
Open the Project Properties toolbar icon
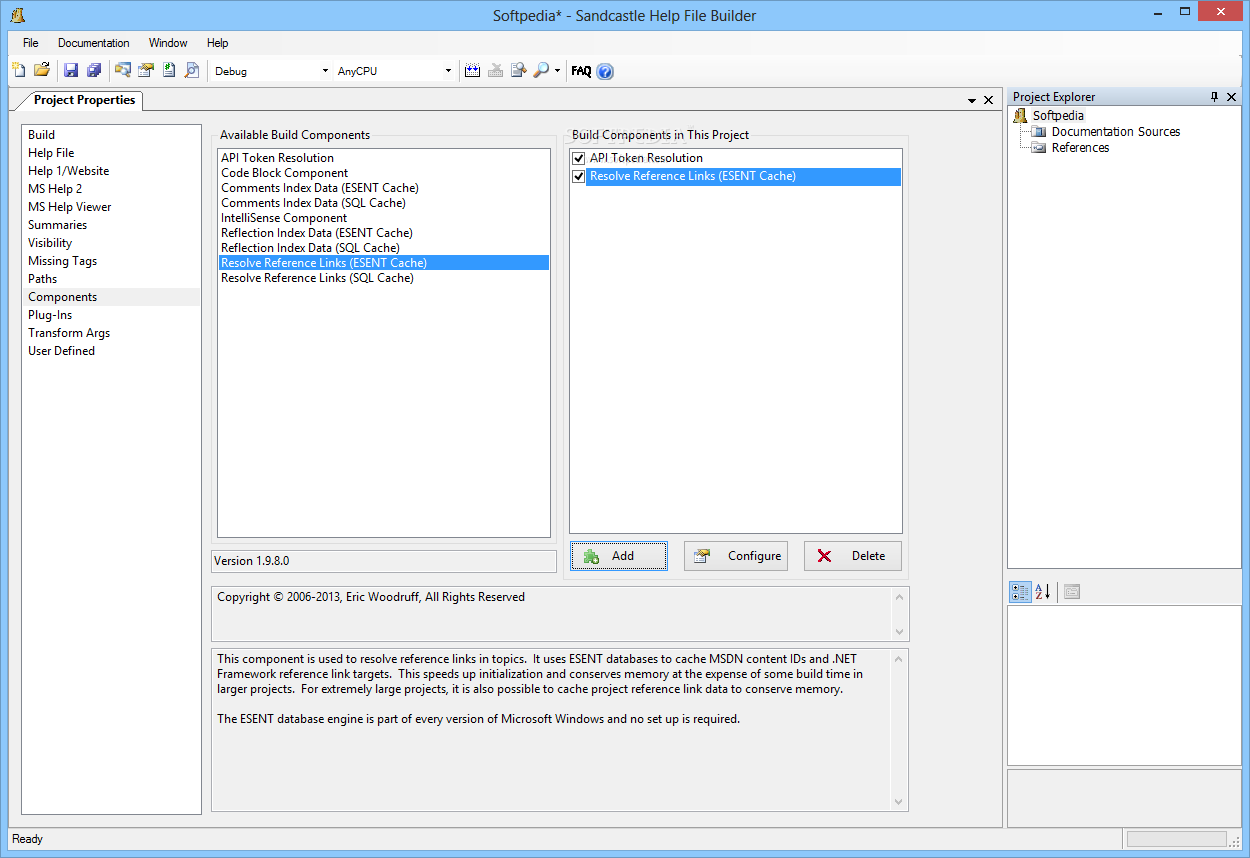pyautogui.click(x=146, y=70)
